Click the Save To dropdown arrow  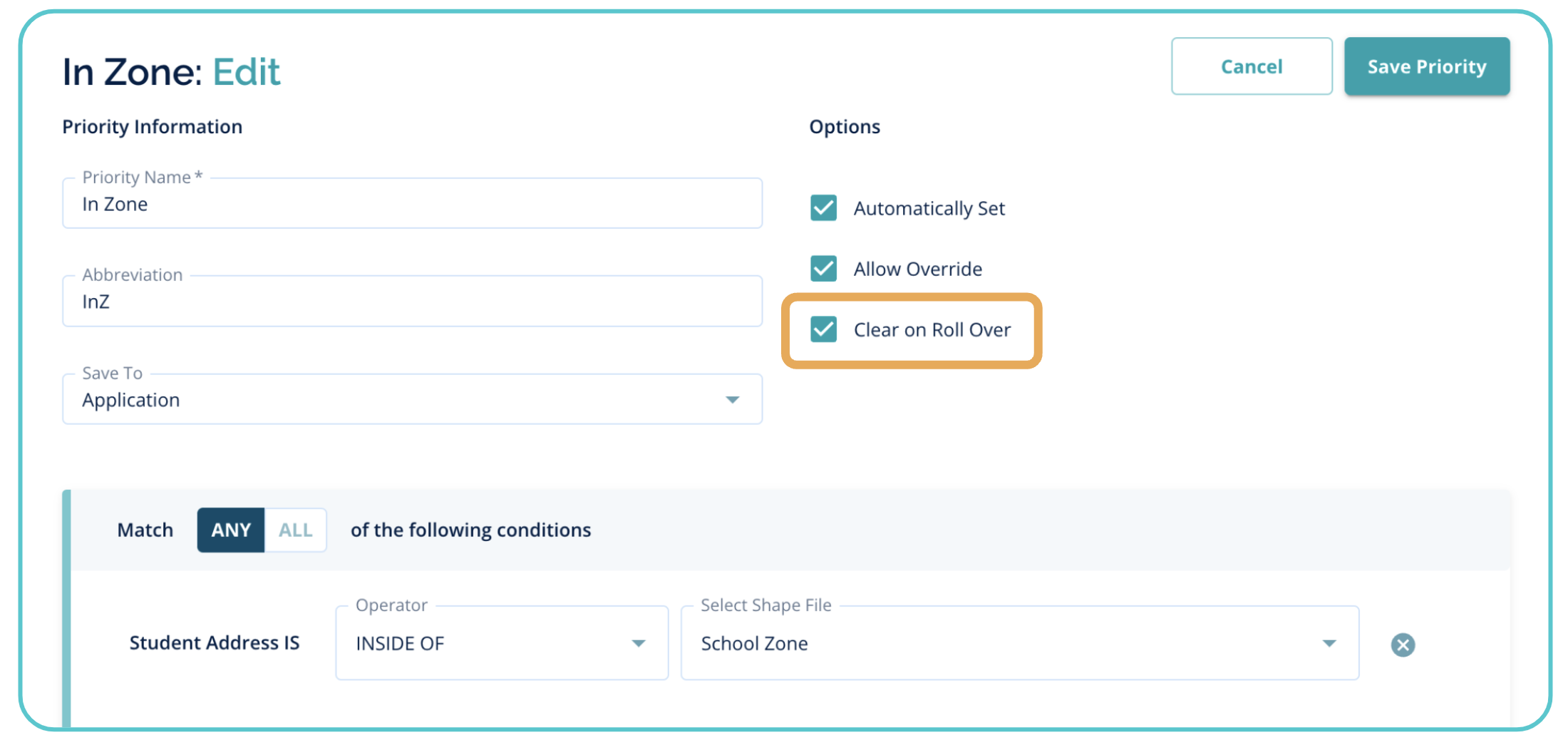click(x=732, y=400)
